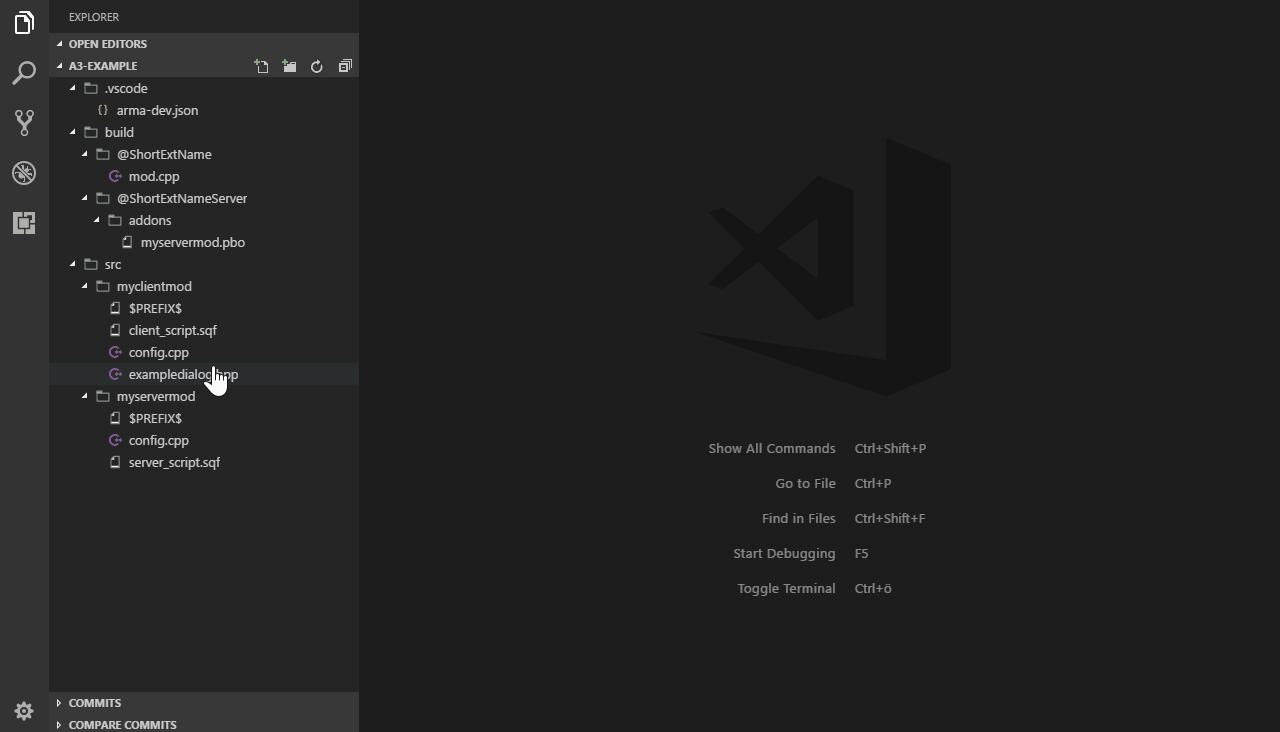Viewport: 1280px width, 732px height.
Task: Open client_script.sqf file
Action: [x=172, y=330]
